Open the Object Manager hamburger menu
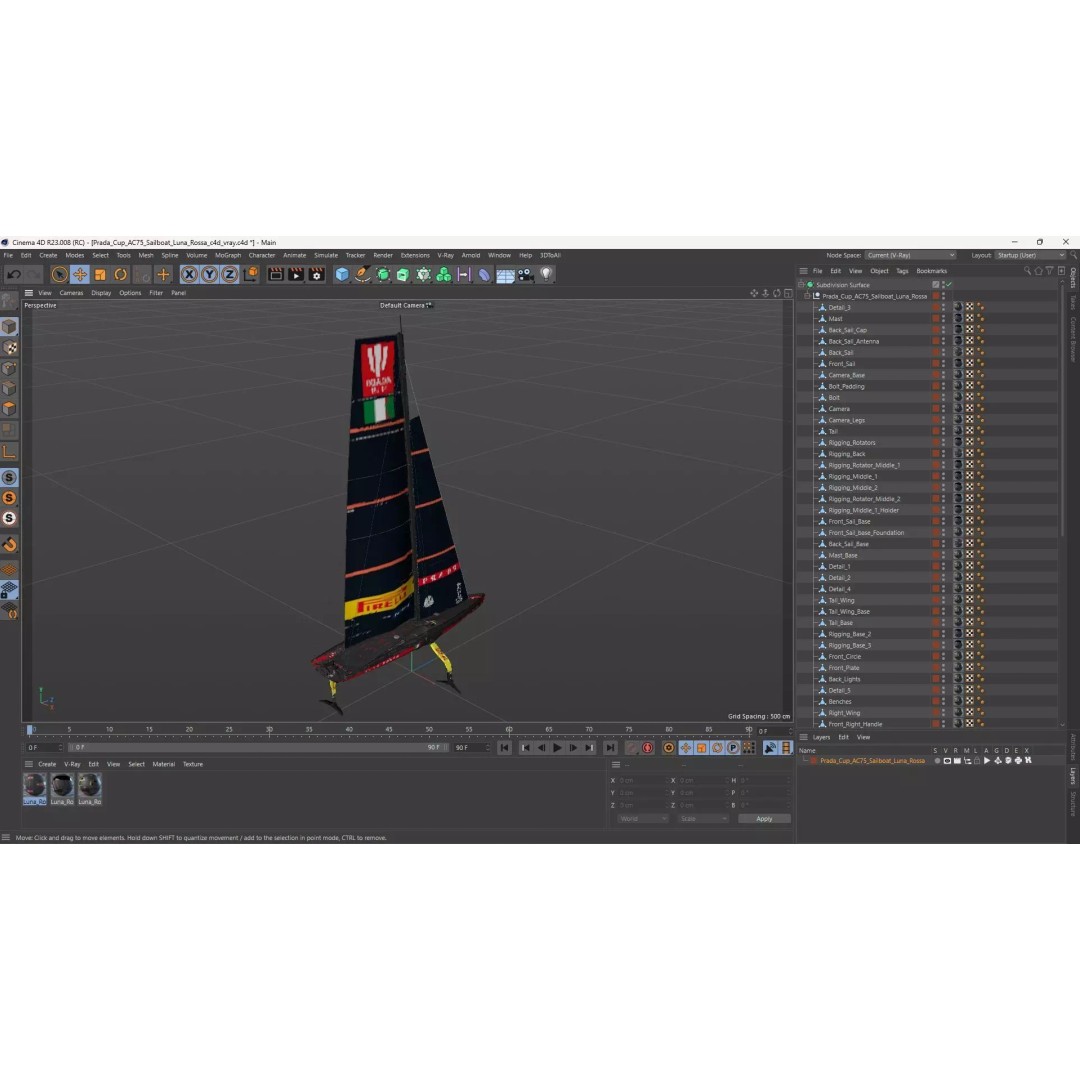The height and width of the screenshot is (1080, 1080). 803,271
